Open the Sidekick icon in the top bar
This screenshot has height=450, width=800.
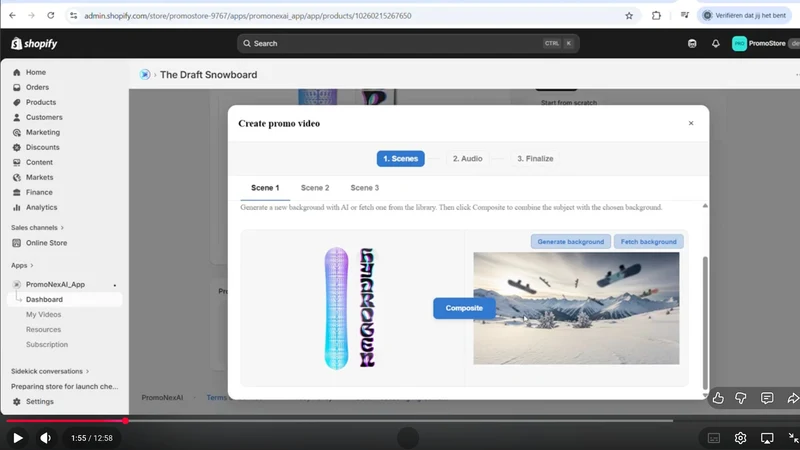click(x=692, y=43)
